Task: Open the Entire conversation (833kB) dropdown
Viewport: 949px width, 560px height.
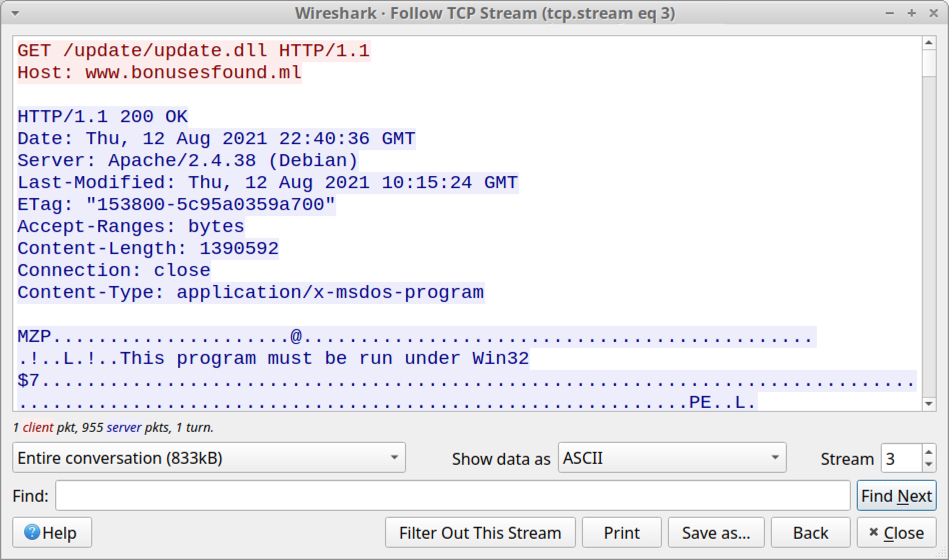Action: pos(209,459)
